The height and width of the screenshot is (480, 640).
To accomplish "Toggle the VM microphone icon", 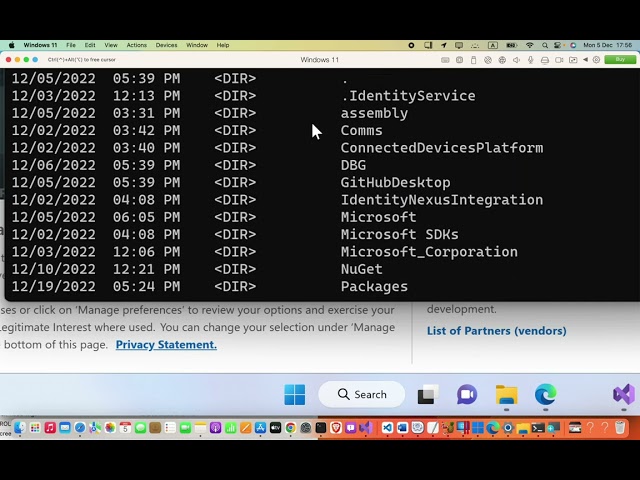I will tap(531, 60).
